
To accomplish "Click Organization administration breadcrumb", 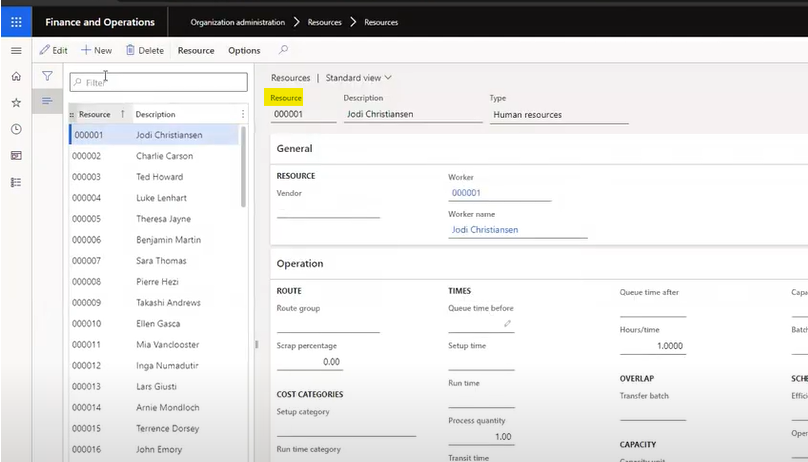I will [x=238, y=22].
